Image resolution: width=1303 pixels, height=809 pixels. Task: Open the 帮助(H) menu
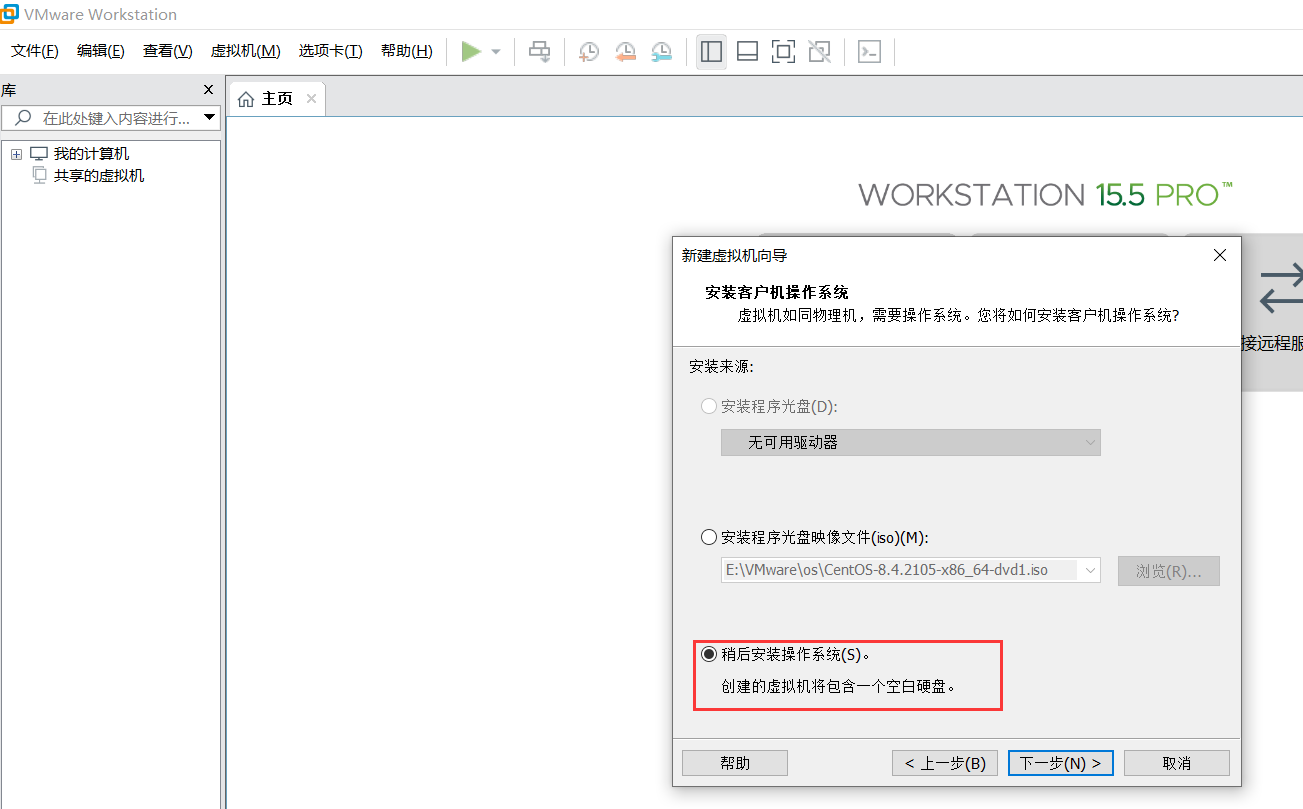tap(407, 51)
